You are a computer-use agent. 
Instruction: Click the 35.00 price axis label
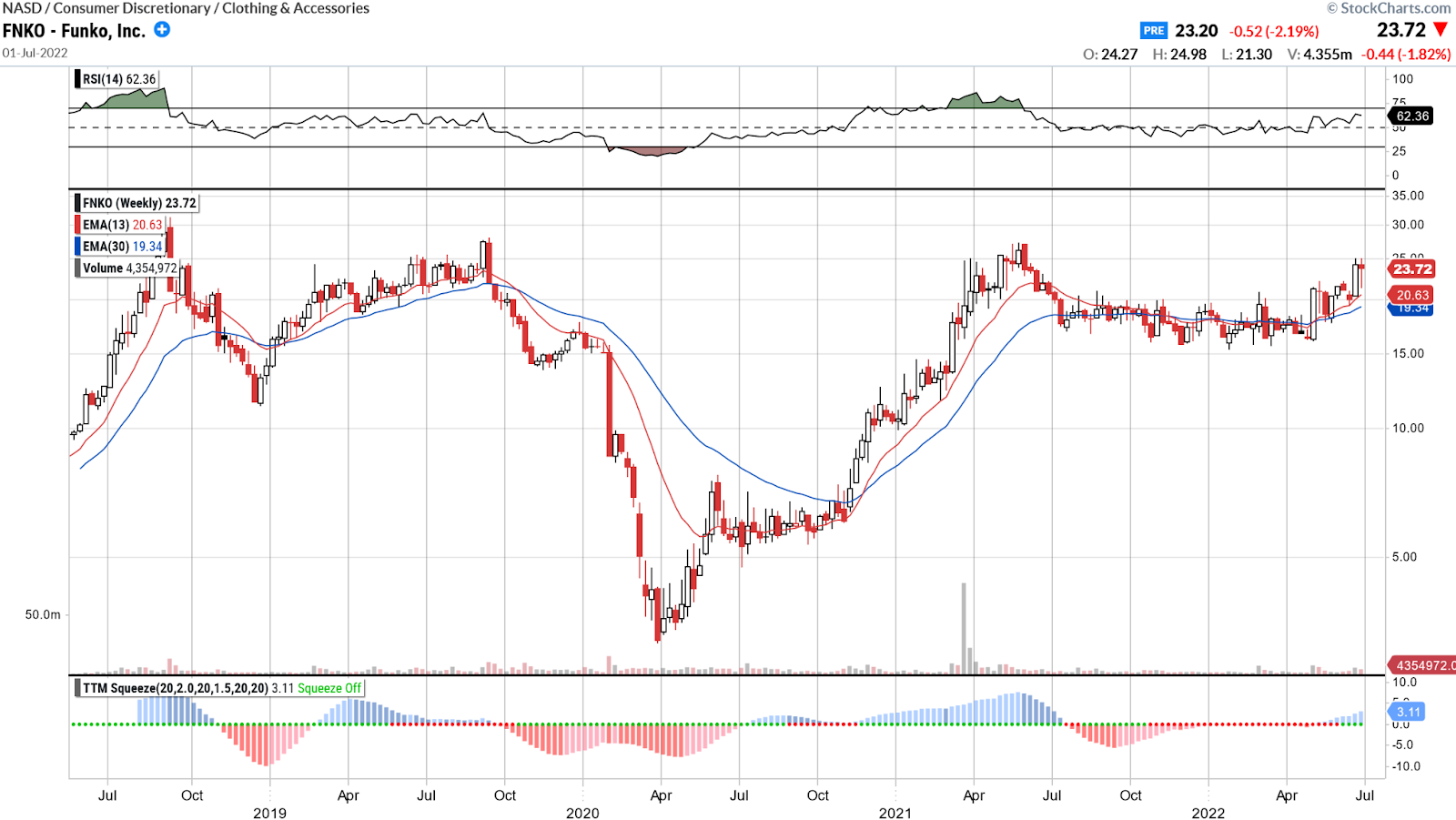1408,196
